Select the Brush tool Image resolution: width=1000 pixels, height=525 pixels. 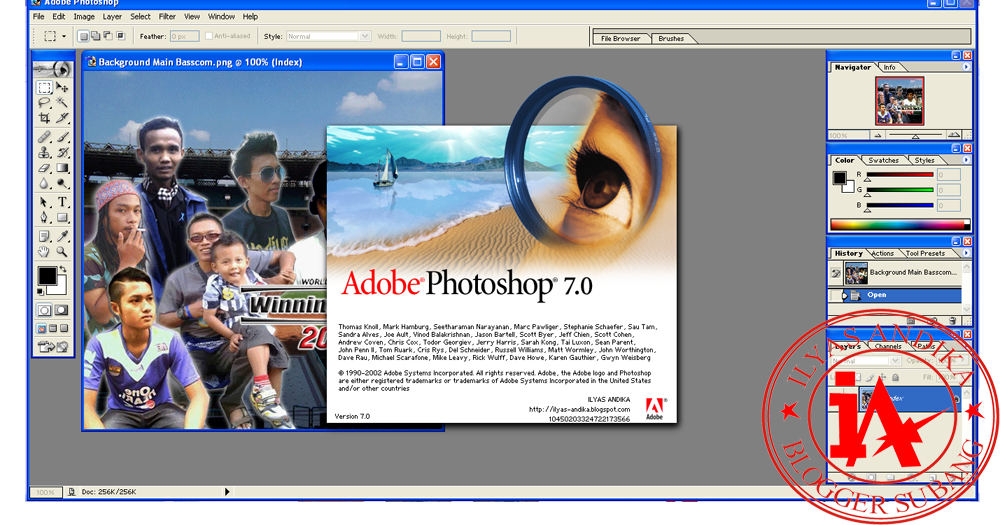coord(62,137)
